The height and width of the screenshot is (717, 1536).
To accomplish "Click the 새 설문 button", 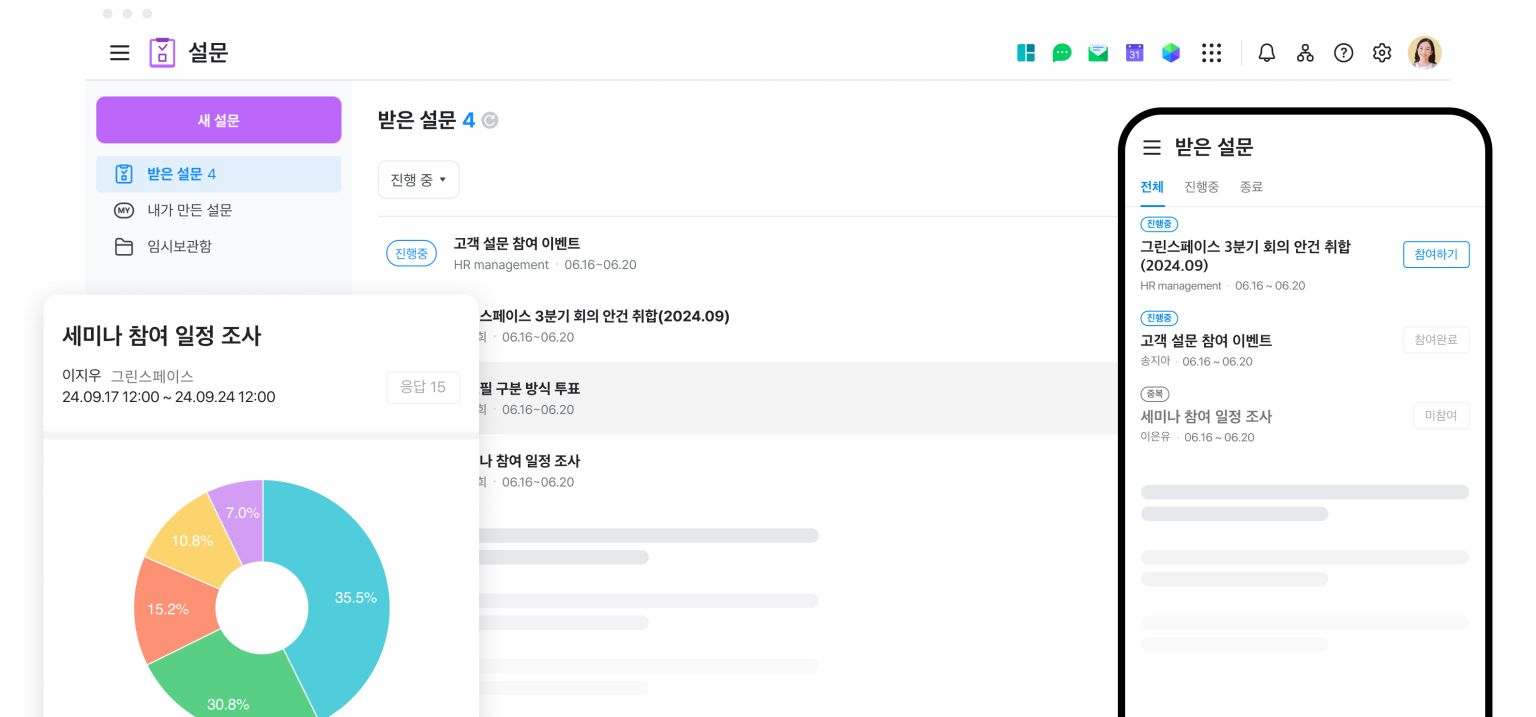I will 218,120.
